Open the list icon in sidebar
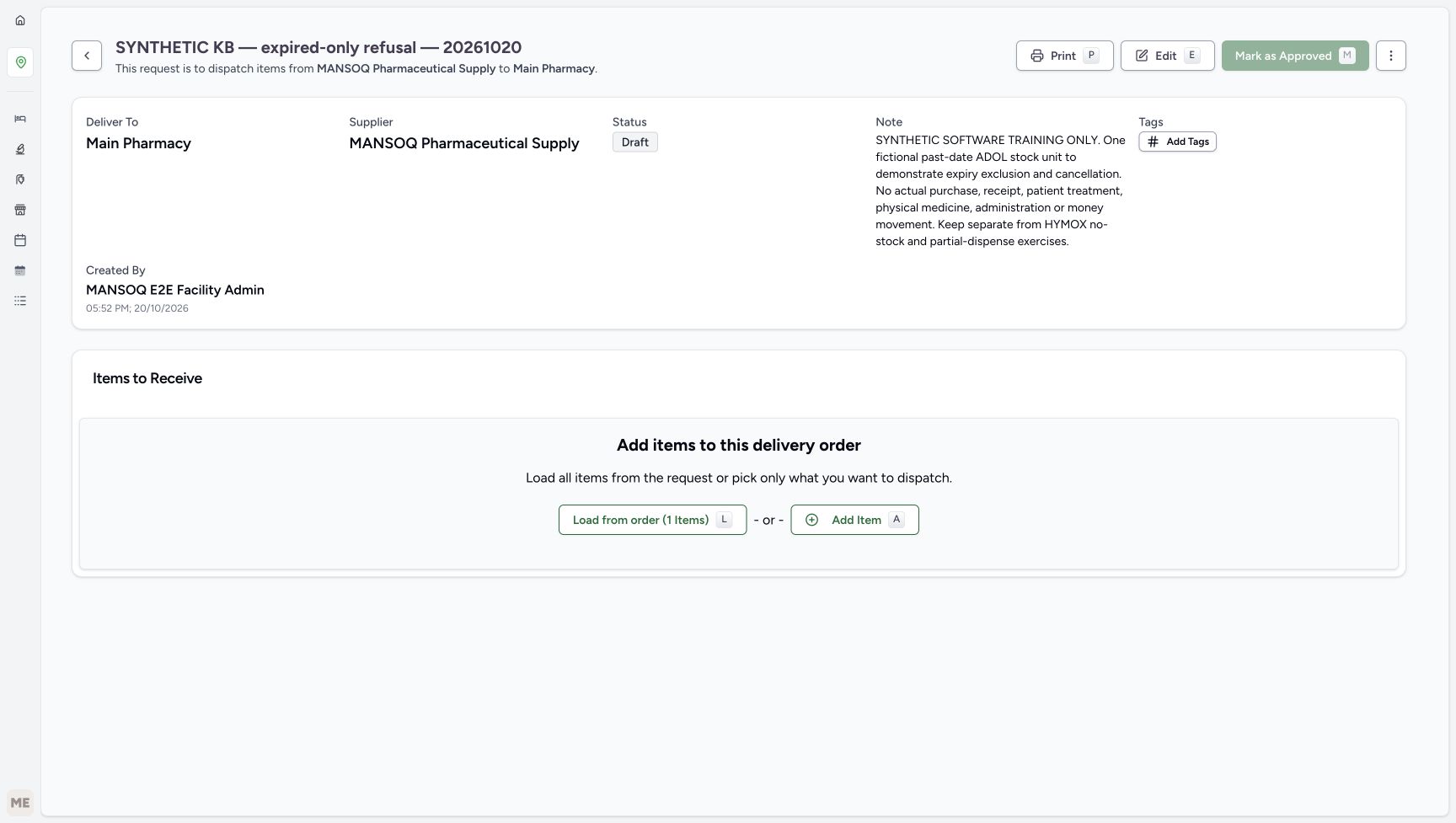The image size is (1456, 823). tap(20, 301)
